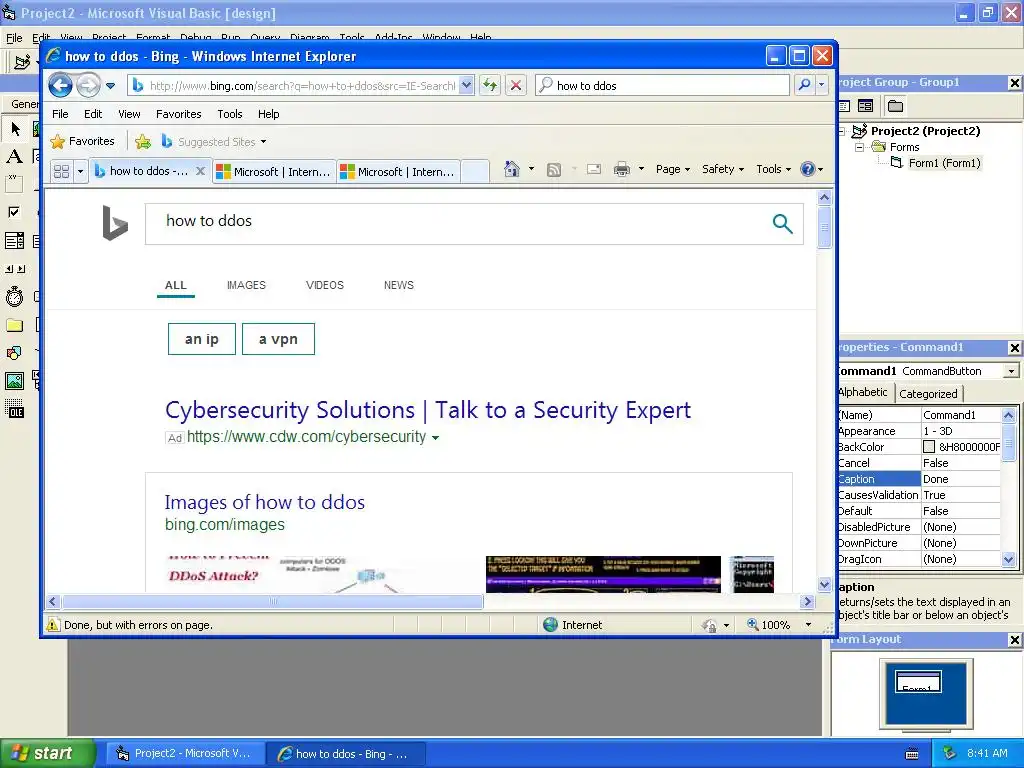Click View Object icon in Project panel
The width and height of the screenshot is (1024, 768).
pos(865,106)
